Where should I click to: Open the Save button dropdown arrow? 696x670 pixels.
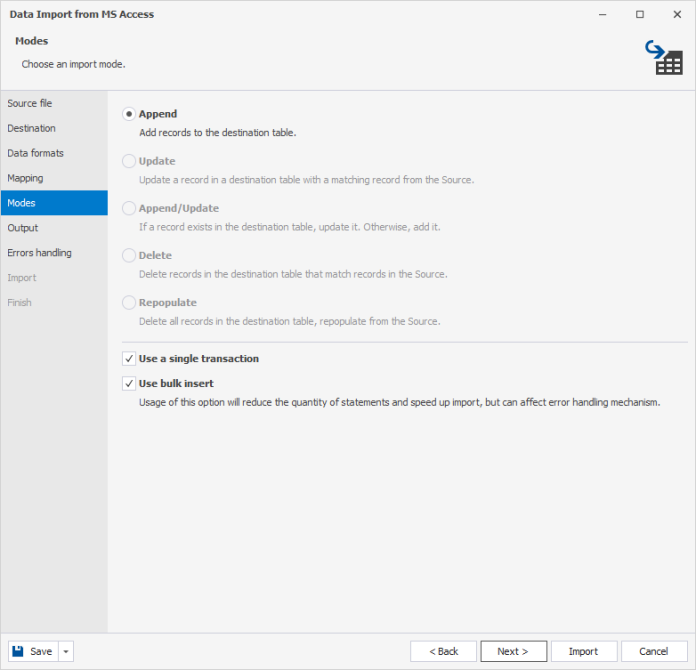[x=66, y=651]
